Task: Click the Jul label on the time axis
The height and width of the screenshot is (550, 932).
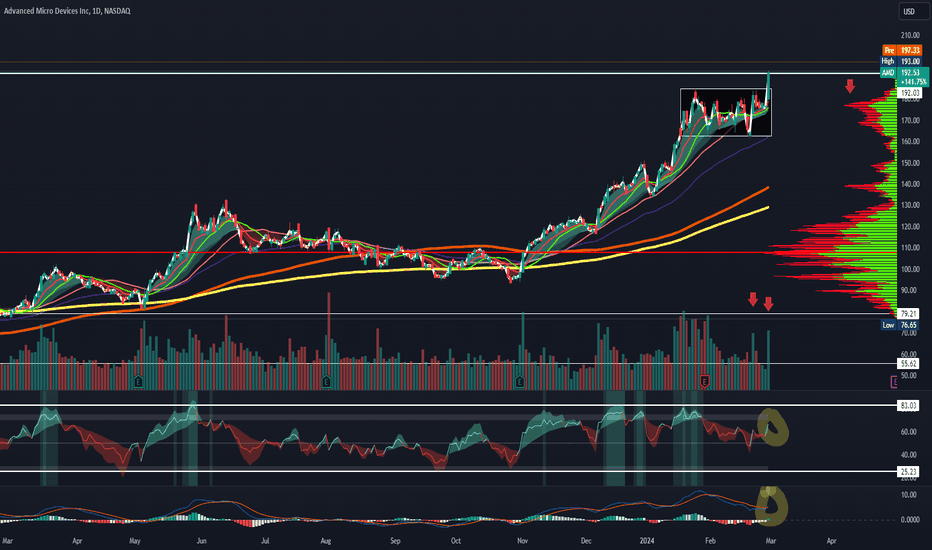Action: pos(265,541)
